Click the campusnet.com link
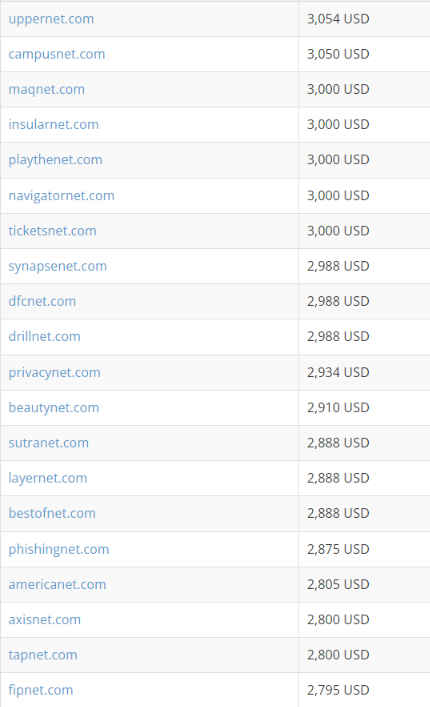430x707 pixels. pos(56,55)
